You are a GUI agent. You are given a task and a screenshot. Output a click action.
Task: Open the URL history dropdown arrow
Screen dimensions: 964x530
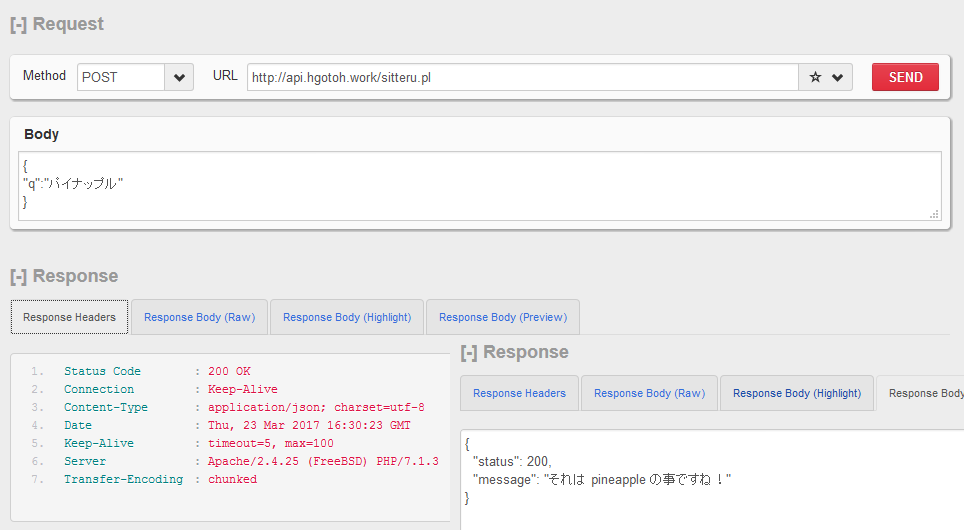[x=837, y=77]
